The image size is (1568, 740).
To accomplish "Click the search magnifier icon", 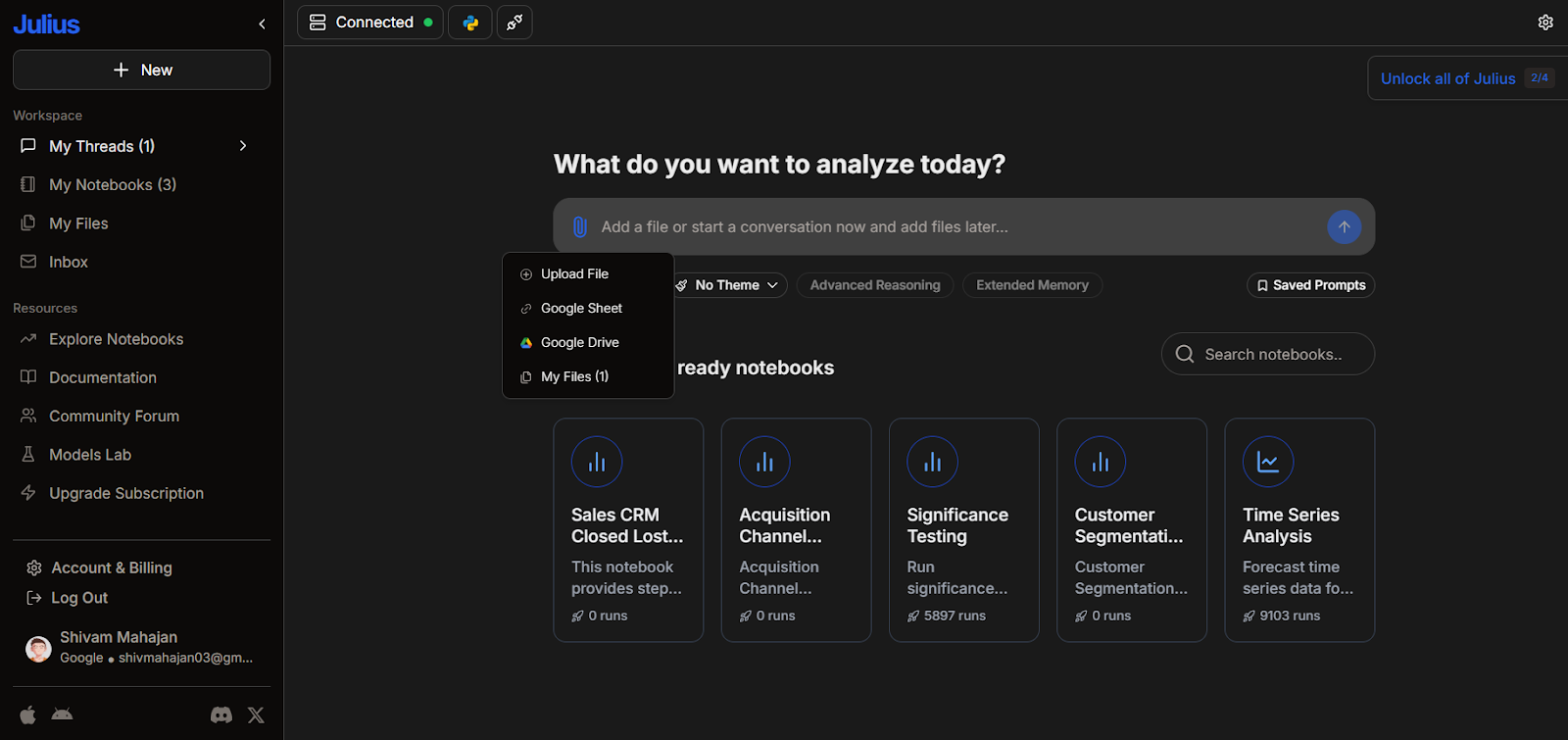I will coord(1185,354).
